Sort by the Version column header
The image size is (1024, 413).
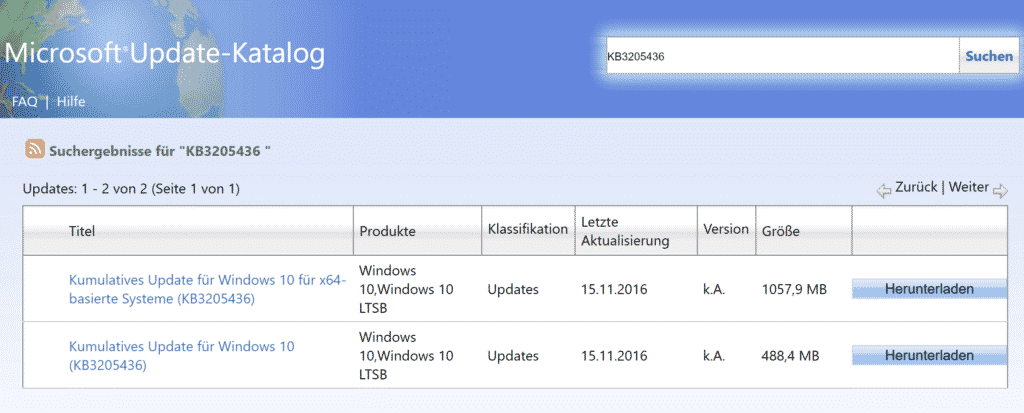pyautogui.click(x=726, y=231)
